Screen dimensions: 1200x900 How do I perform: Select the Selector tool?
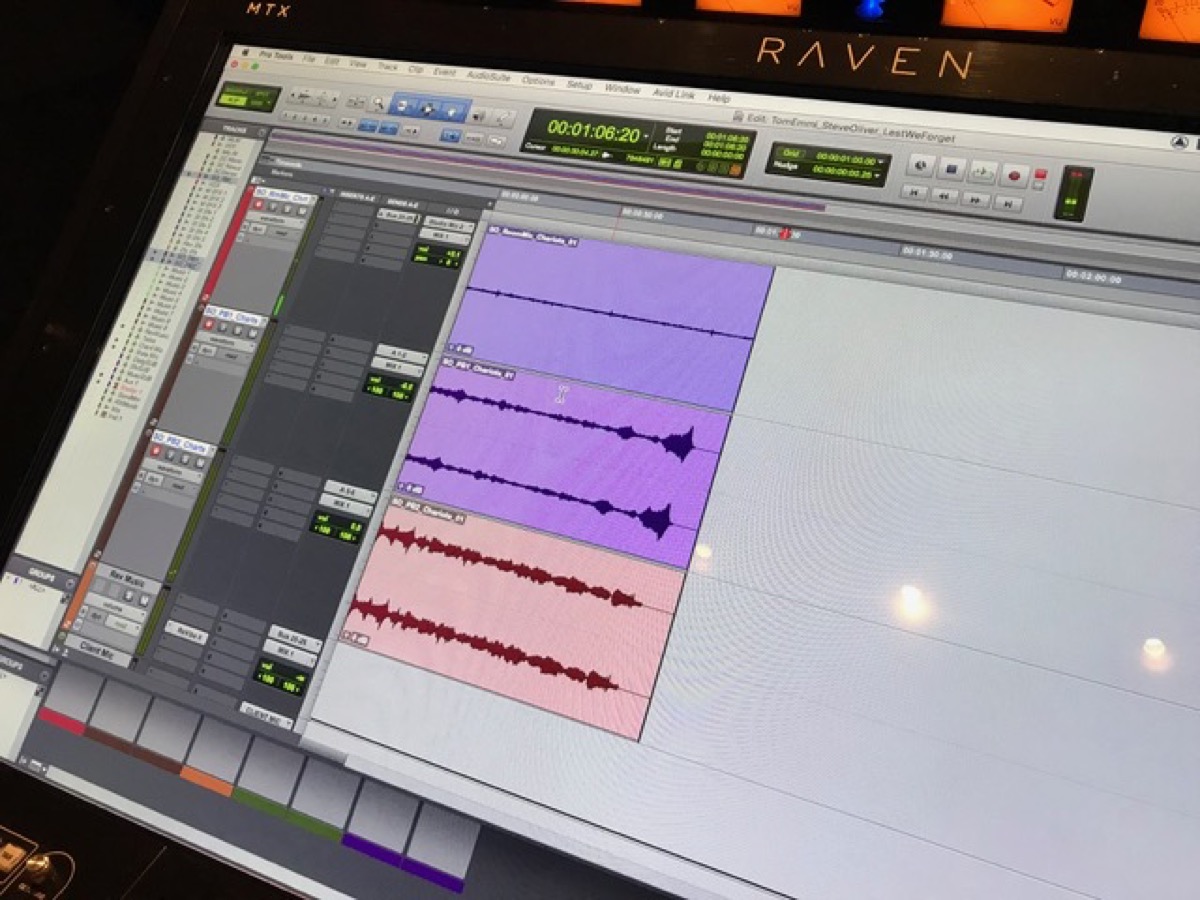(x=429, y=108)
